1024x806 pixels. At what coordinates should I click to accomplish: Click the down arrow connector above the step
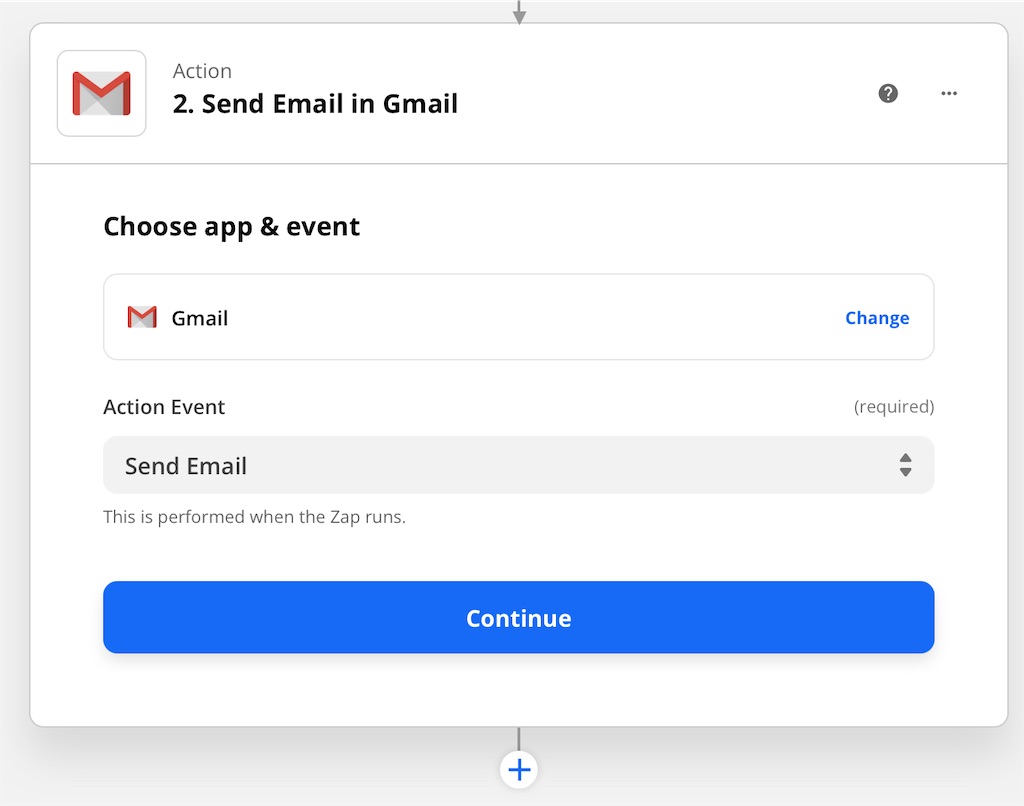click(518, 12)
